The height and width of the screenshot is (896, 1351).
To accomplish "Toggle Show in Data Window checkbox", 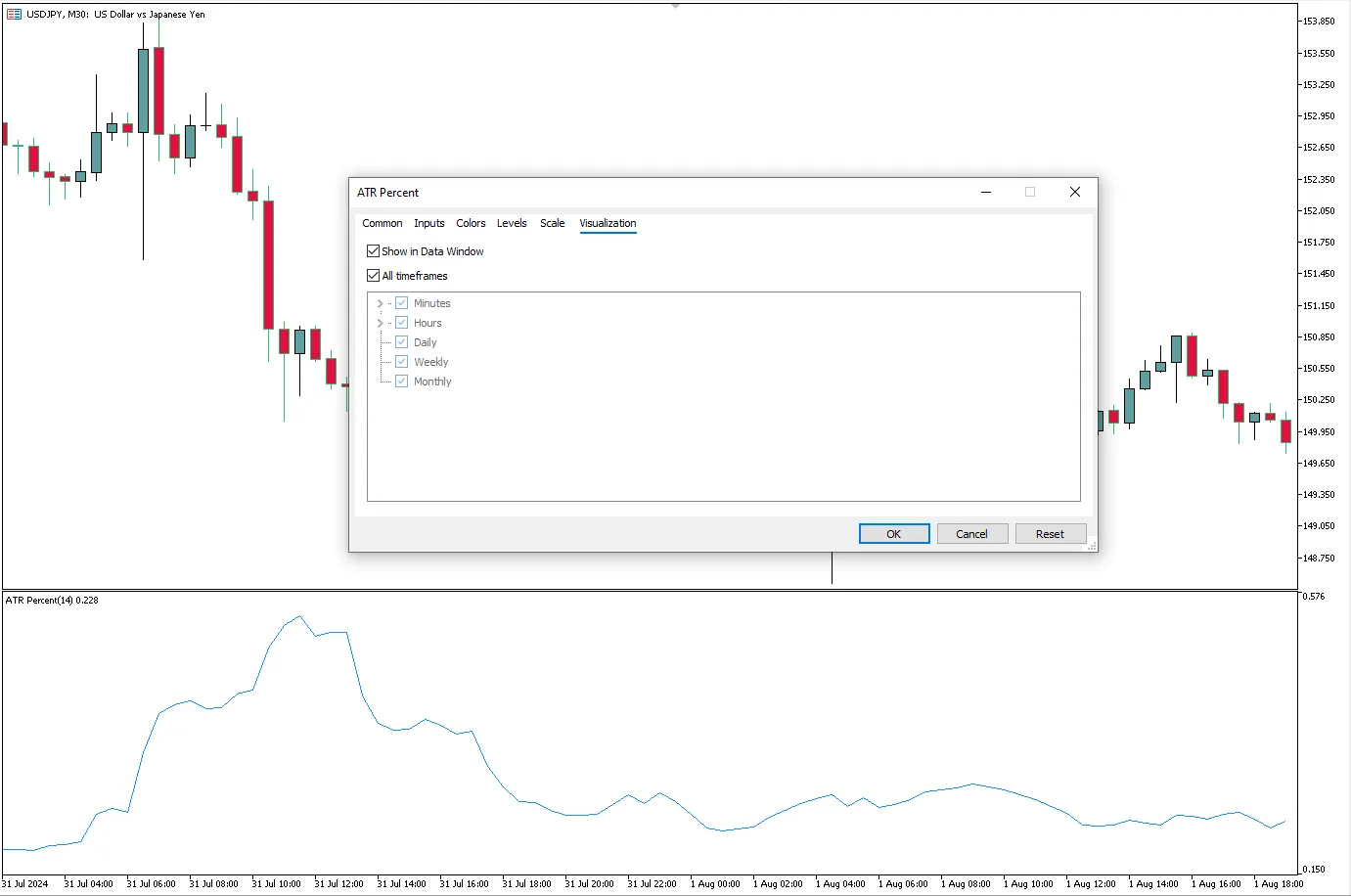I will (373, 251).
